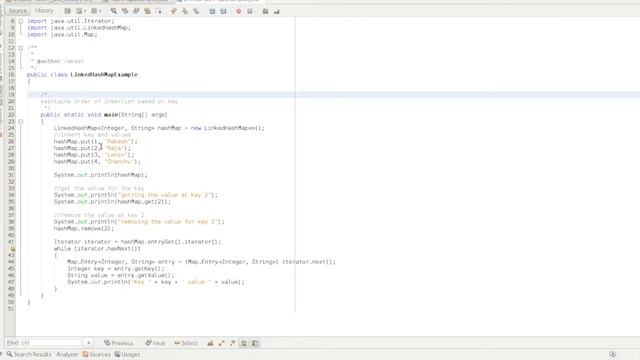Image resolution: width=640 pixels, height=360 pixels.
Task: Collapse the Javadoc fold at line 12
Action: 20,48
